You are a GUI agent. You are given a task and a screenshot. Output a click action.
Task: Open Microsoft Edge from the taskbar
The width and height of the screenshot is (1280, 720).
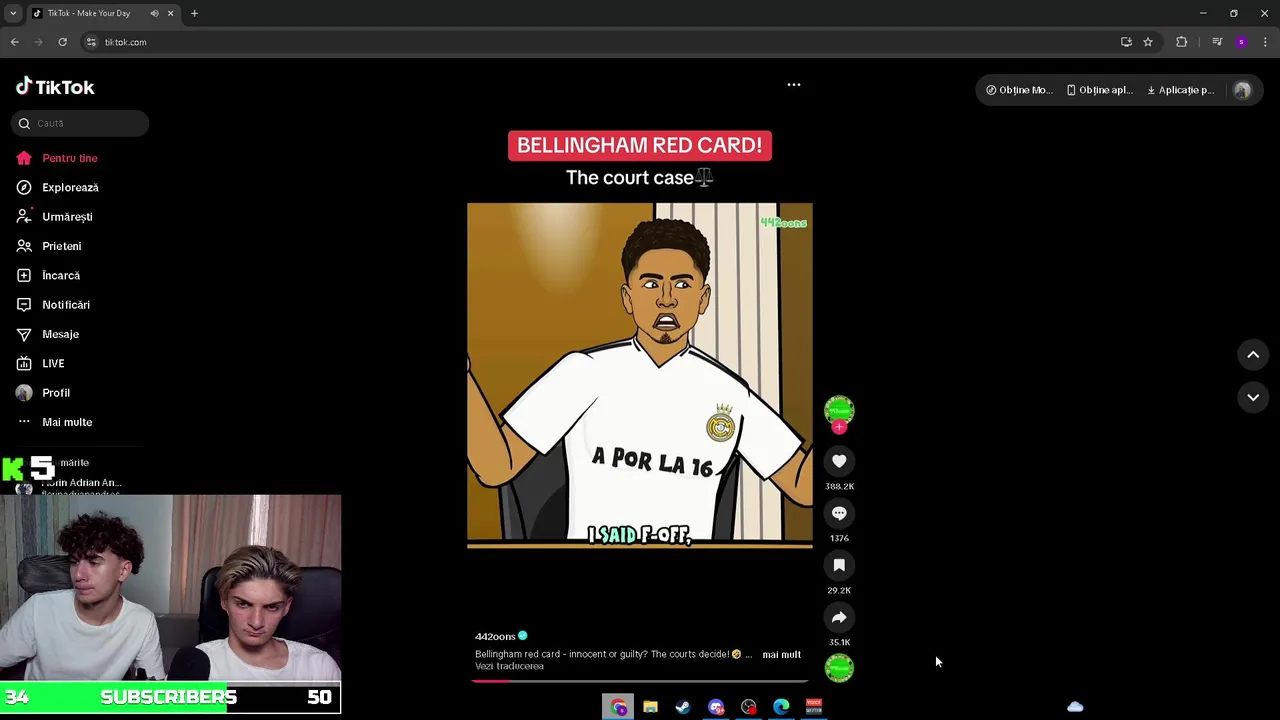781,707
